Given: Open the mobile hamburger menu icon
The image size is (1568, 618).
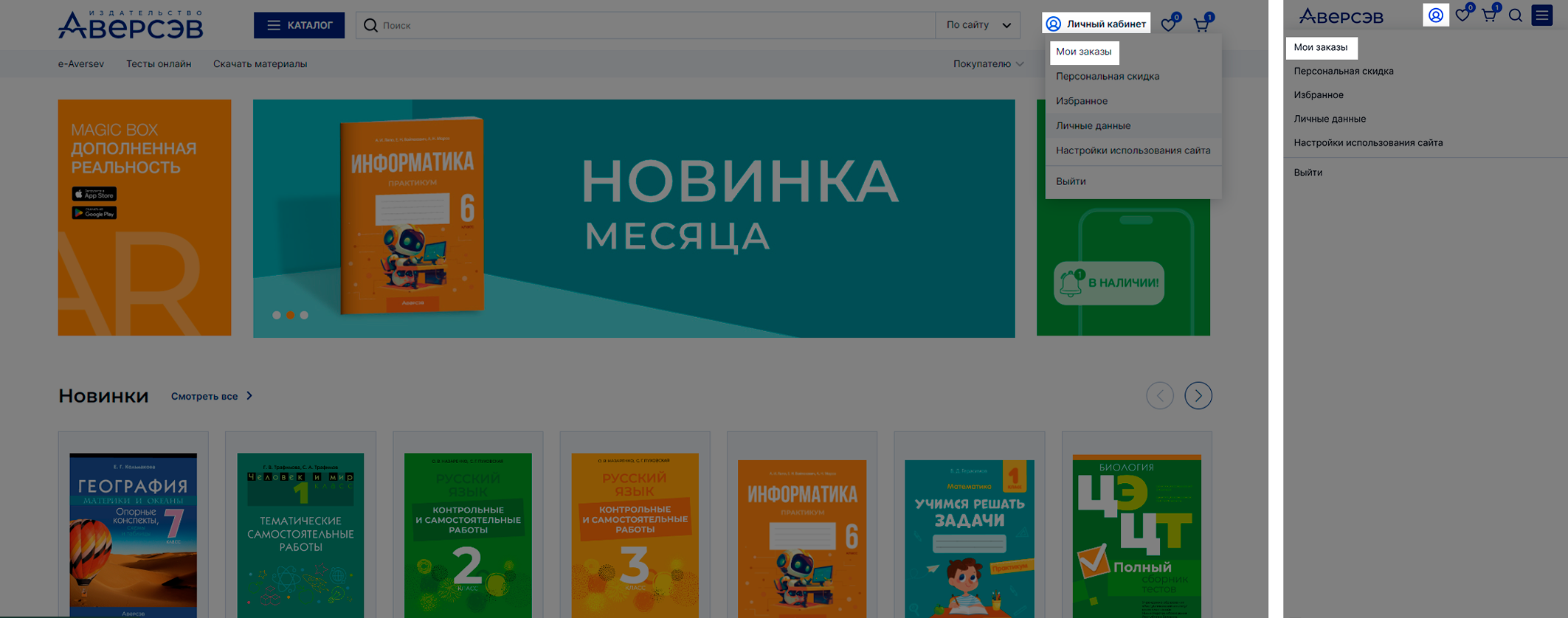Looking at the screenshot, I should tap(1542, 15).
